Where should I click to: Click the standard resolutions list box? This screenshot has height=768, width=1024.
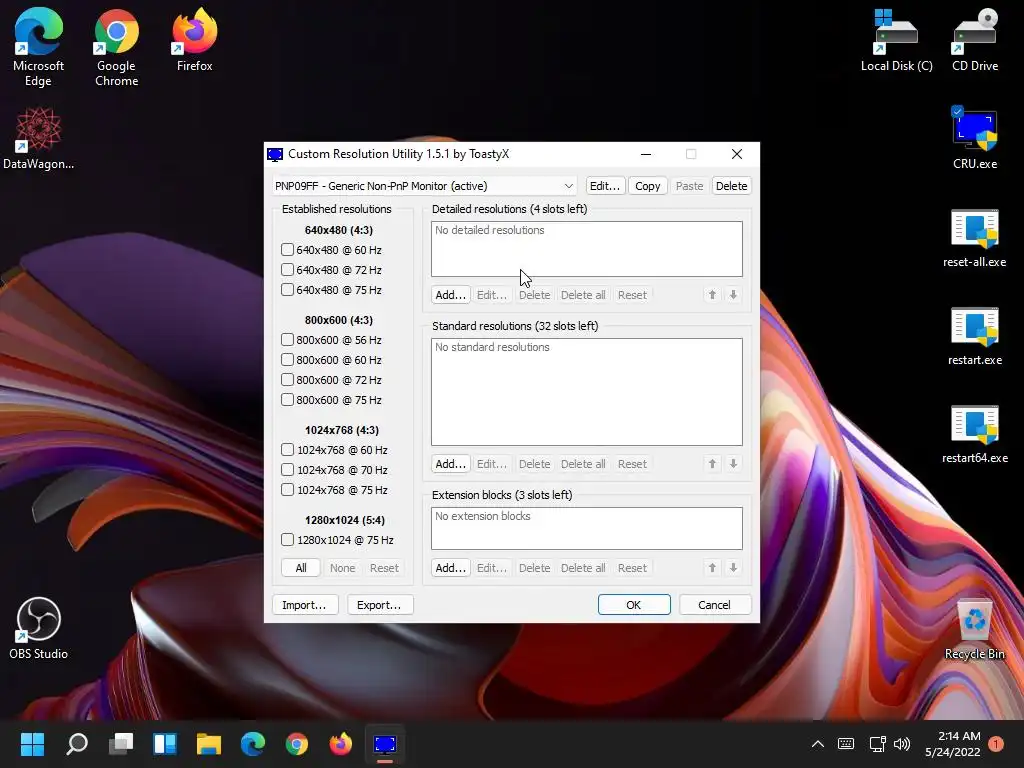pos(586,392)
